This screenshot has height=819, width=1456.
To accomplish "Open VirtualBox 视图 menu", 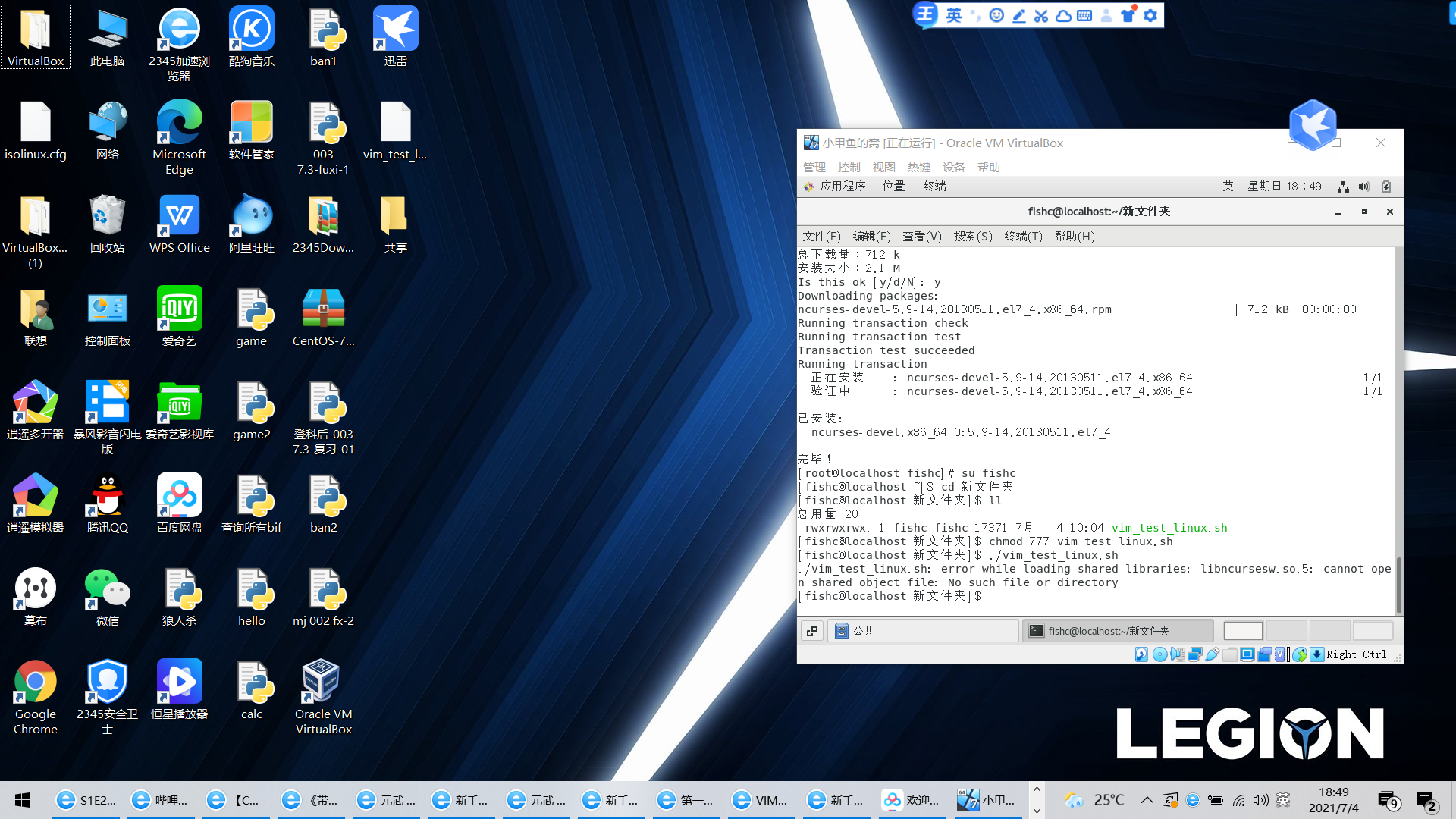I will (x=884, y=167).
